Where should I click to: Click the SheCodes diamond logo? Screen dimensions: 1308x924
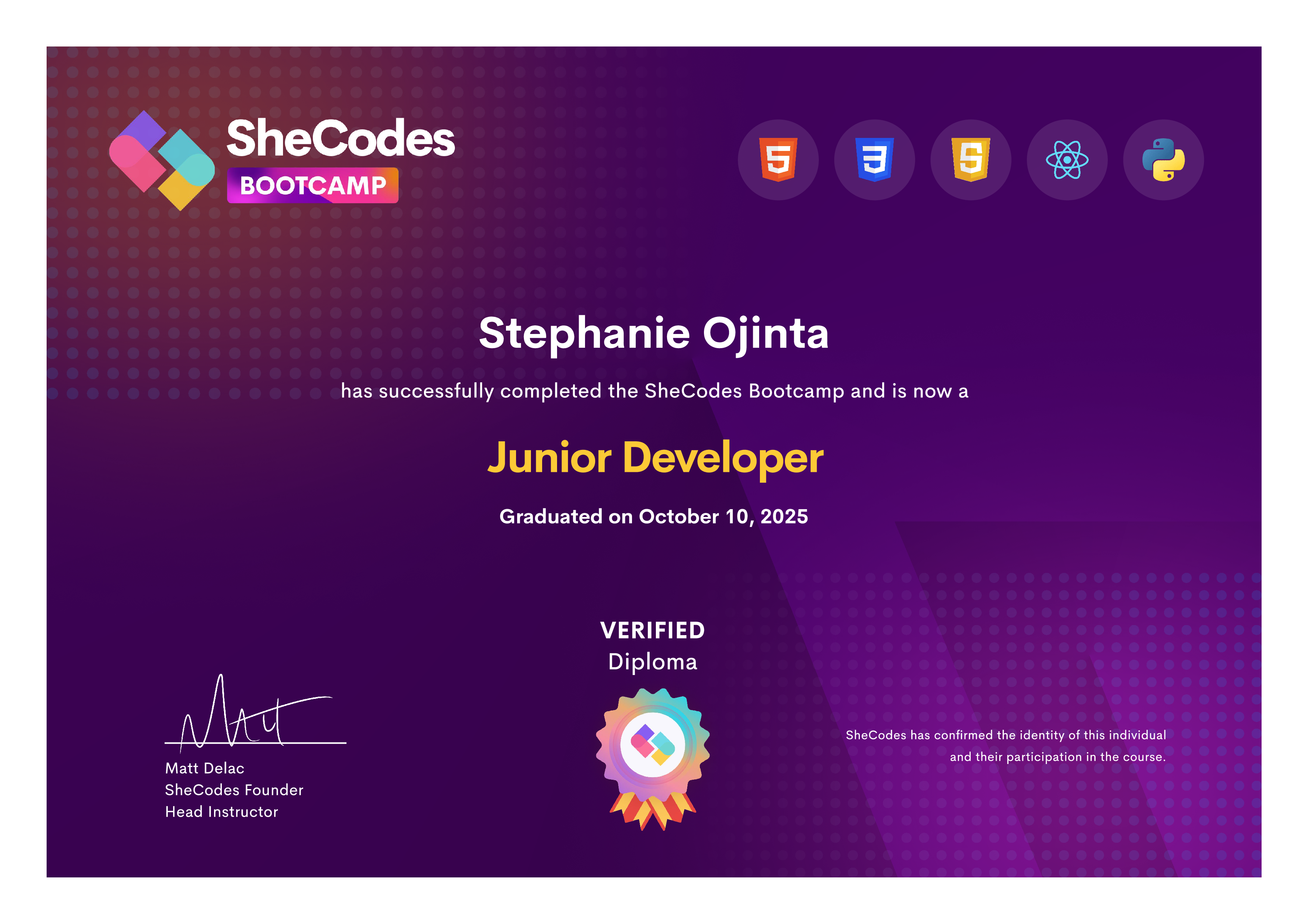[162, 161]
